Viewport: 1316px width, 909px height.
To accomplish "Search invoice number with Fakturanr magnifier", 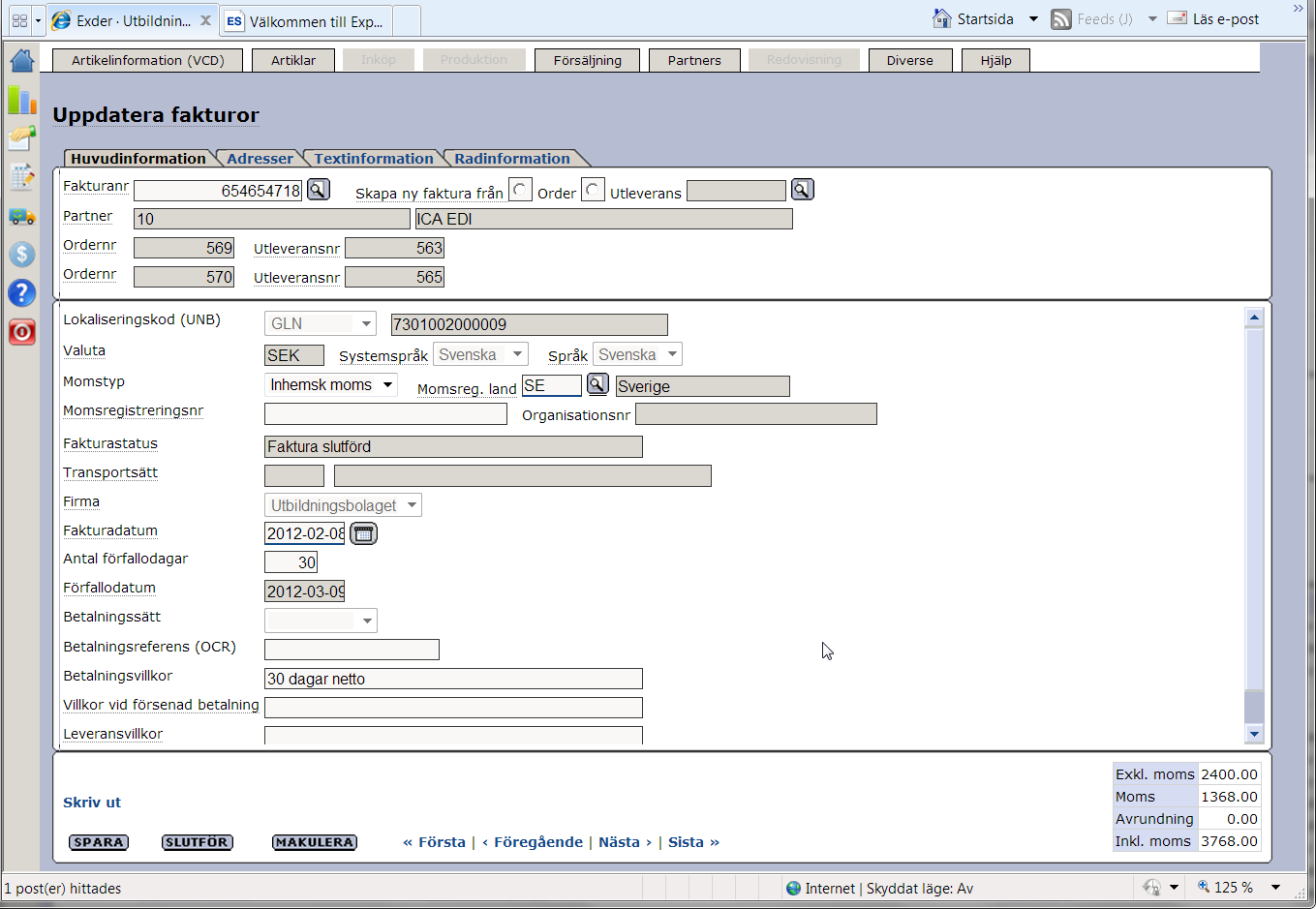I will tap(319, 190).
